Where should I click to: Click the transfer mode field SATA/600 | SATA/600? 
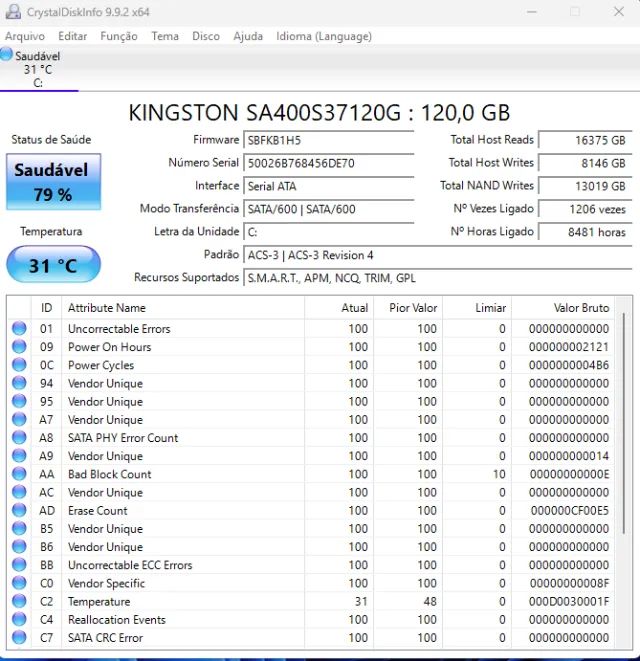click(328, 209)
